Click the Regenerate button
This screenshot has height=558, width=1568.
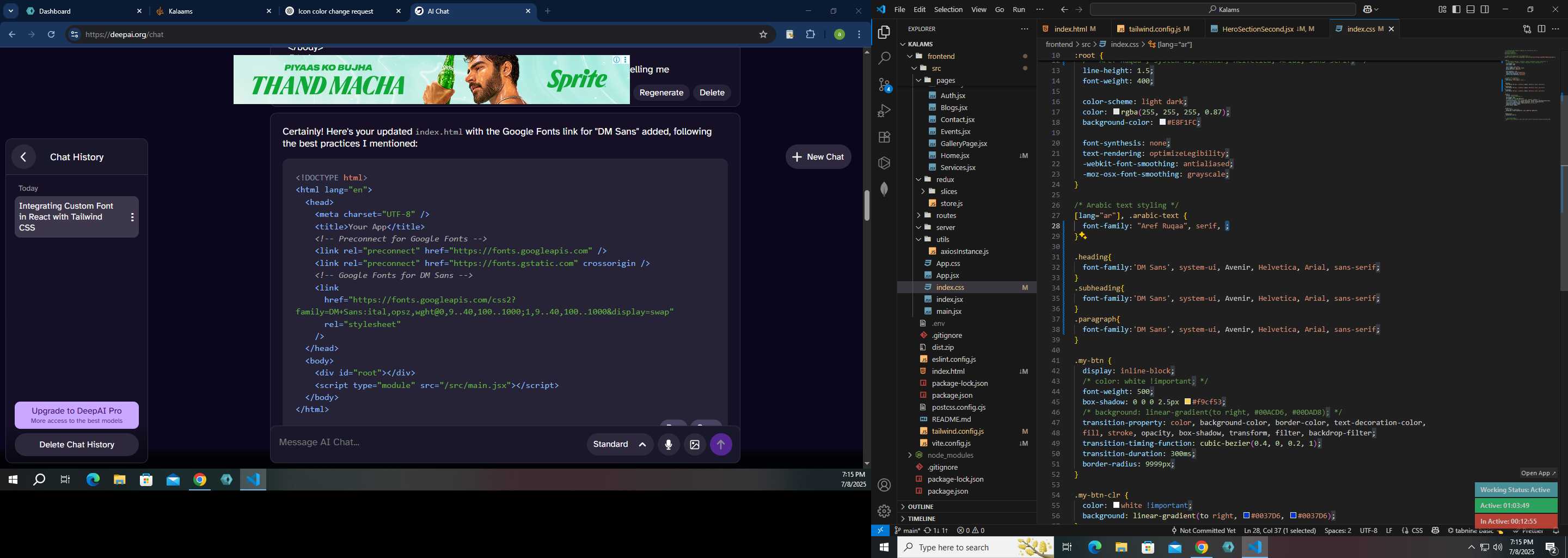click(661, 93)
